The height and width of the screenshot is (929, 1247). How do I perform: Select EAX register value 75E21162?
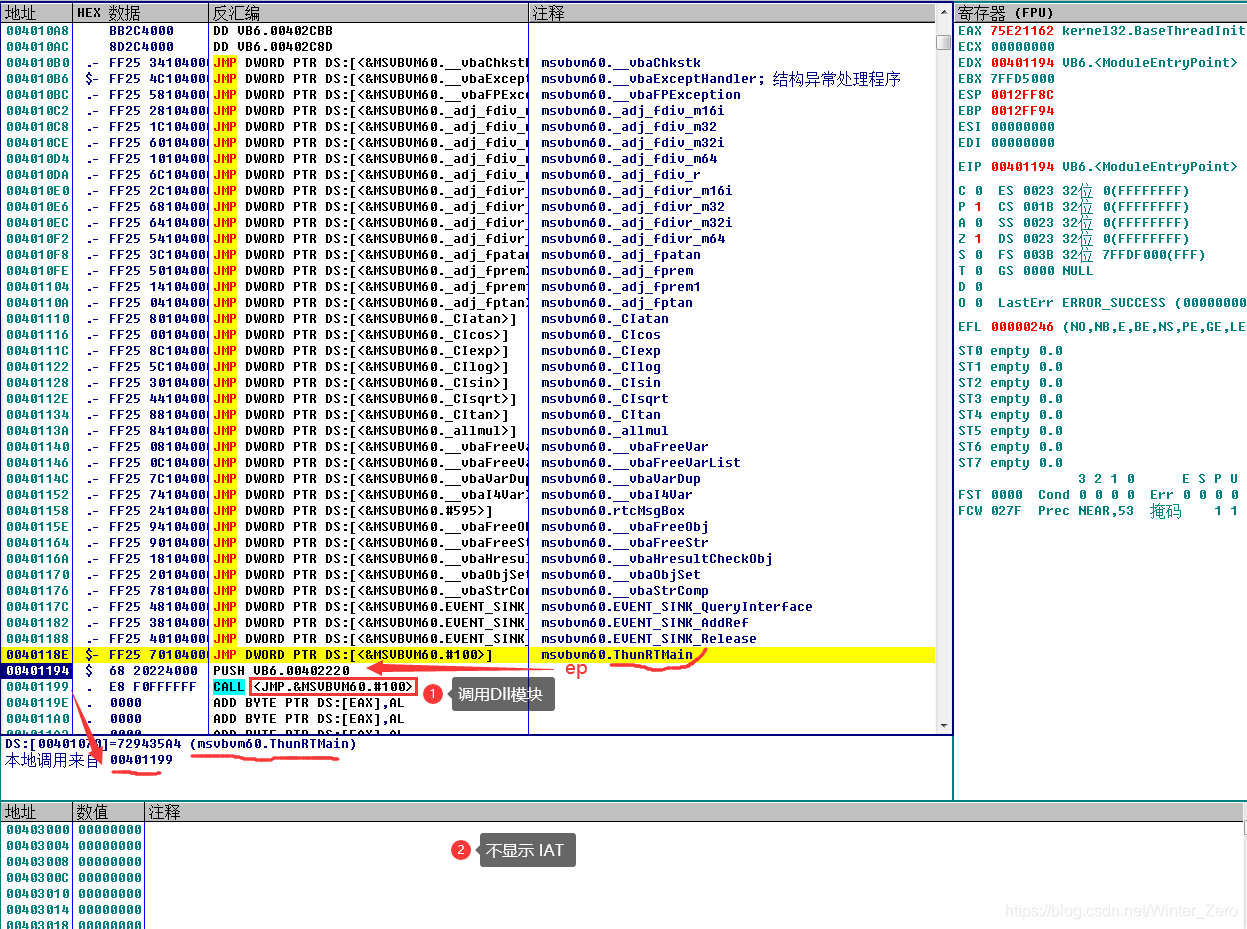[x=1022, y=31]
